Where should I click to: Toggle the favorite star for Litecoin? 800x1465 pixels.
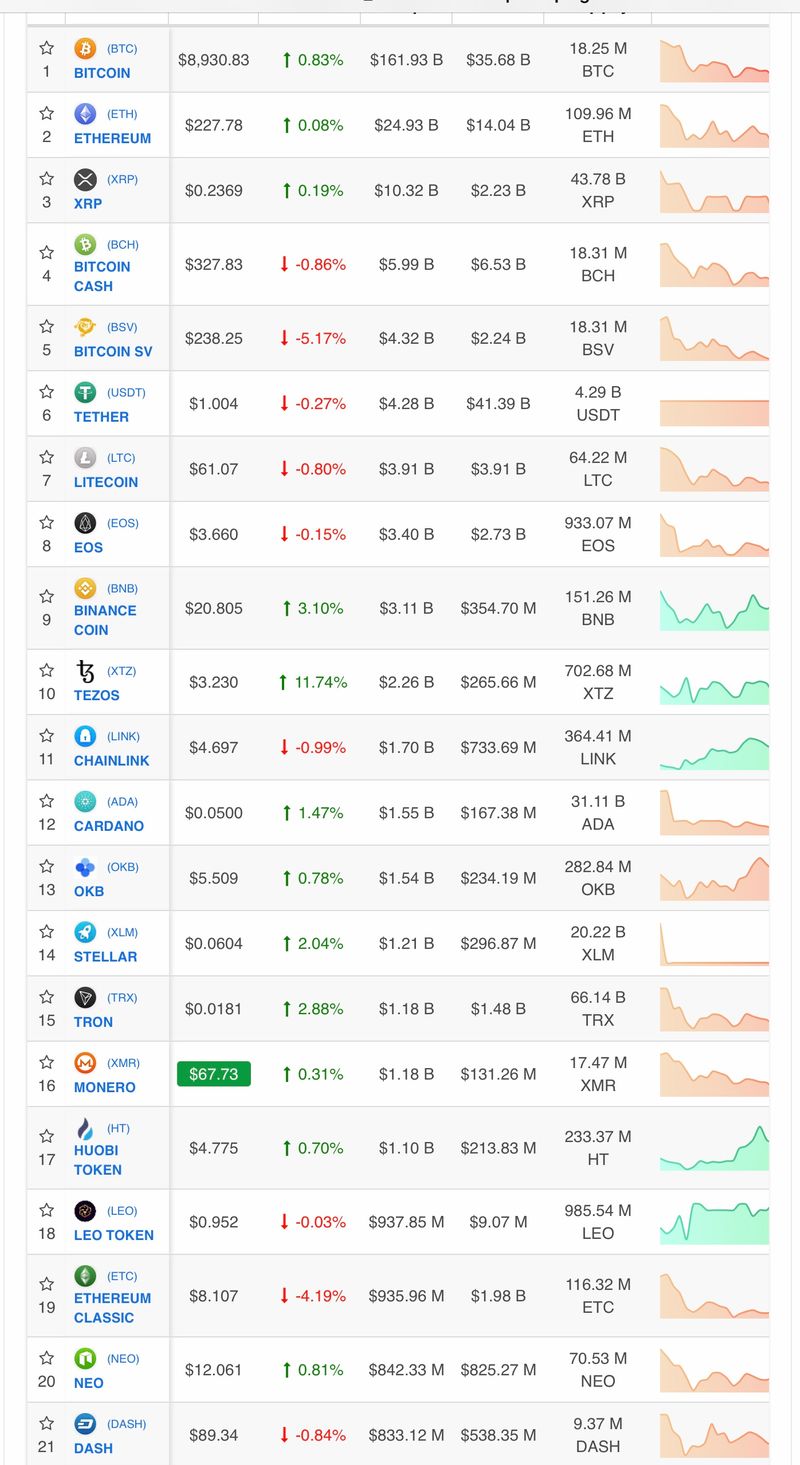[x=46, y=457]
